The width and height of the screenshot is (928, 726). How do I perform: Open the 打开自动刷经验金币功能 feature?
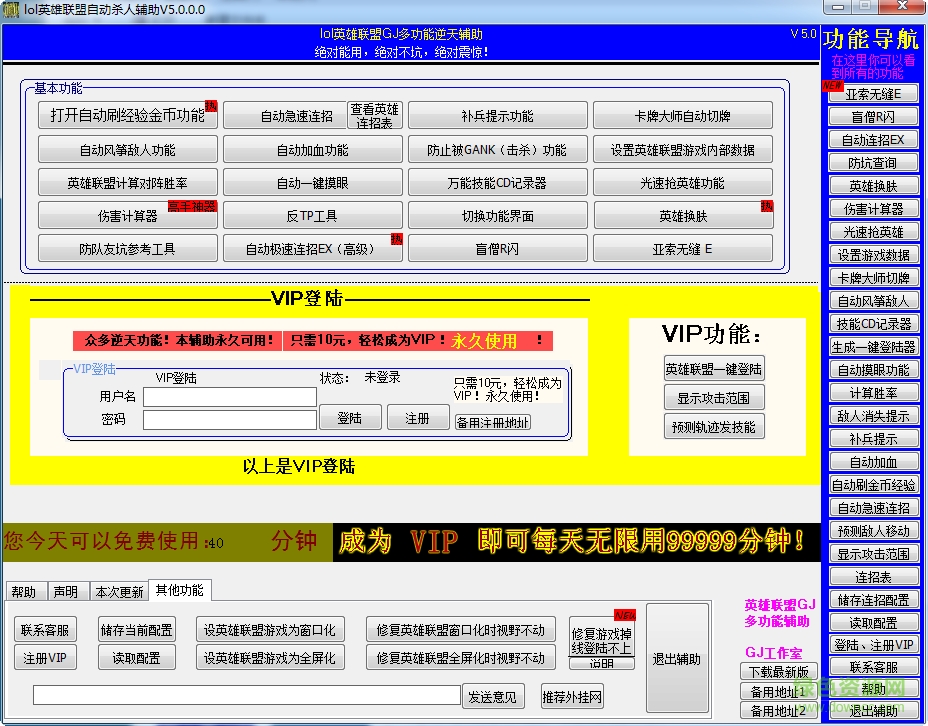click(127, 115)
